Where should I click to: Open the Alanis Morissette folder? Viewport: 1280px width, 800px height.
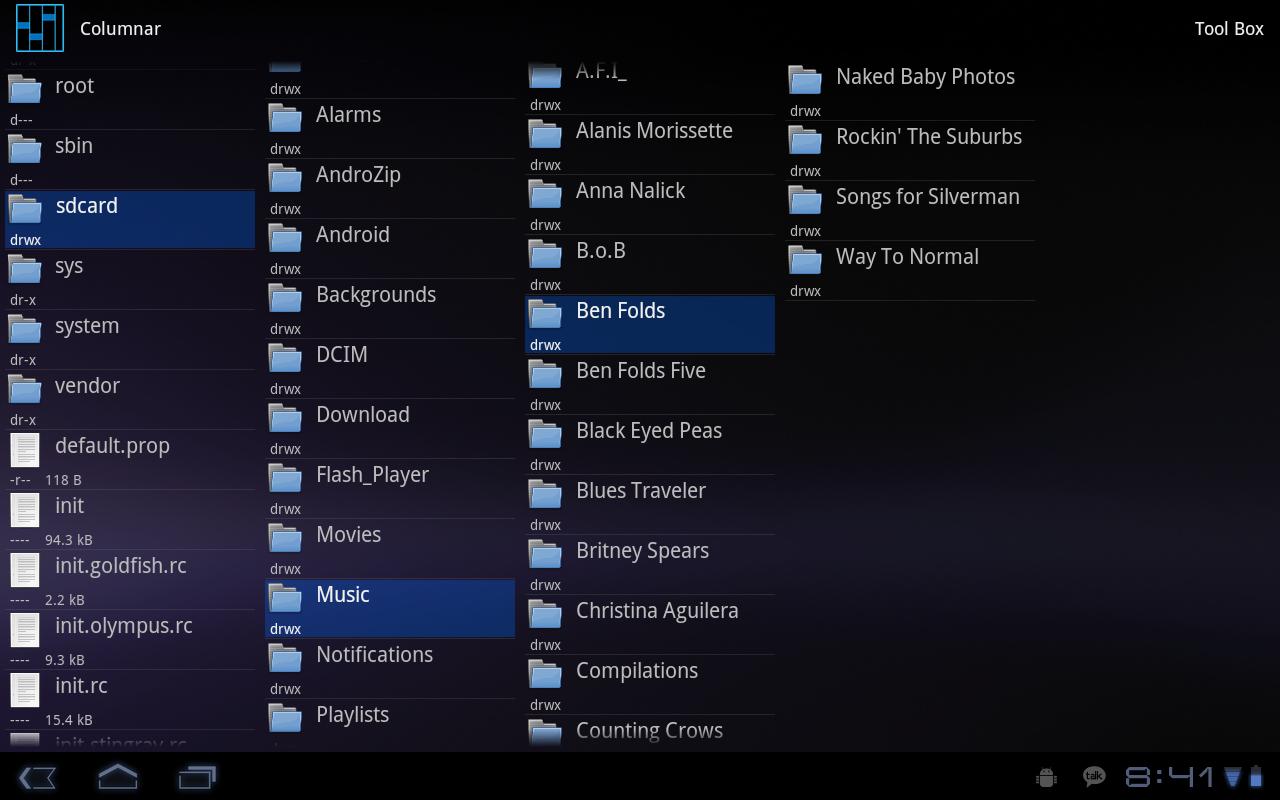click(653, 131)
